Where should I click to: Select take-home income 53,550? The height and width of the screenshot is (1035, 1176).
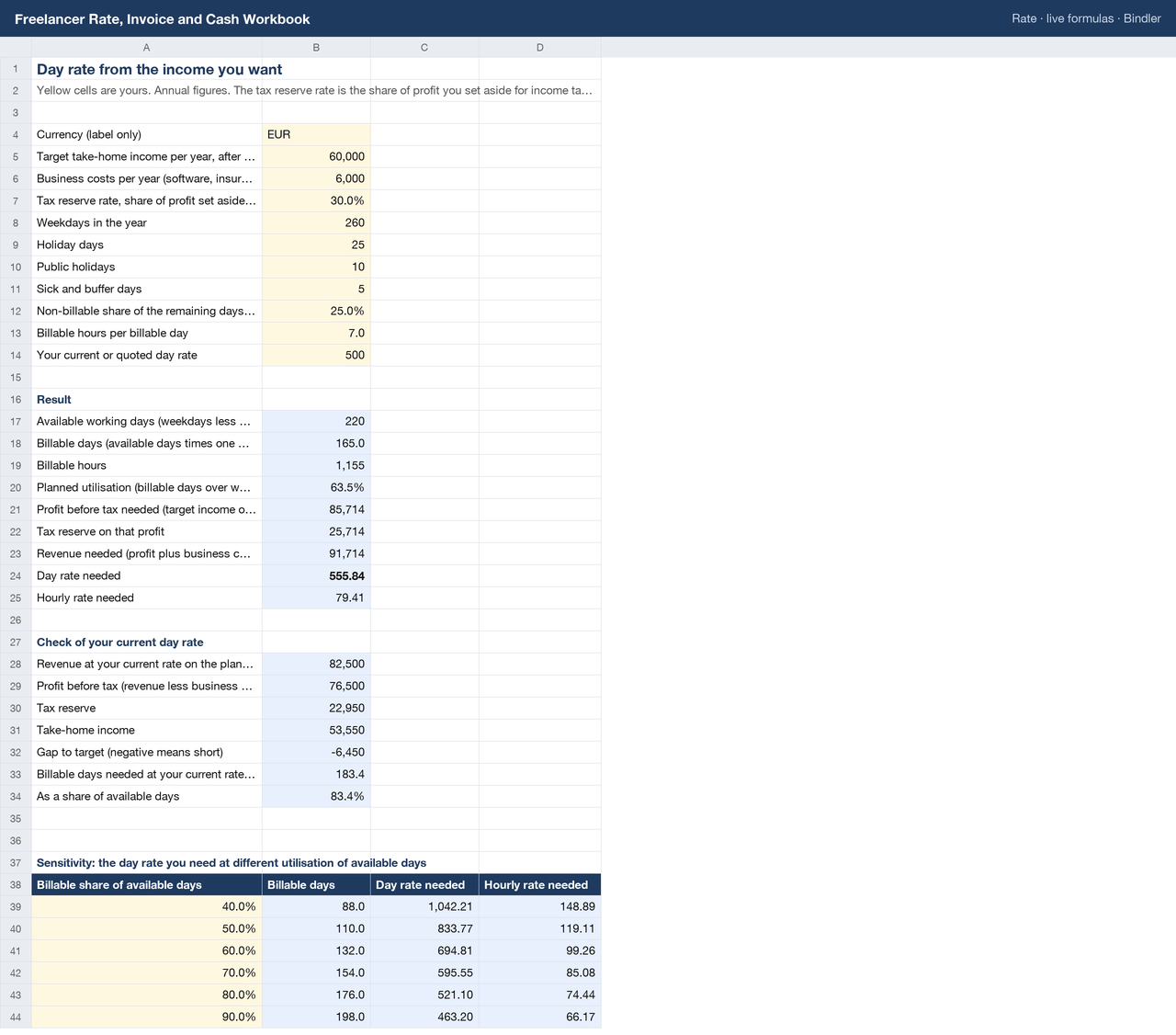point(316,730)
